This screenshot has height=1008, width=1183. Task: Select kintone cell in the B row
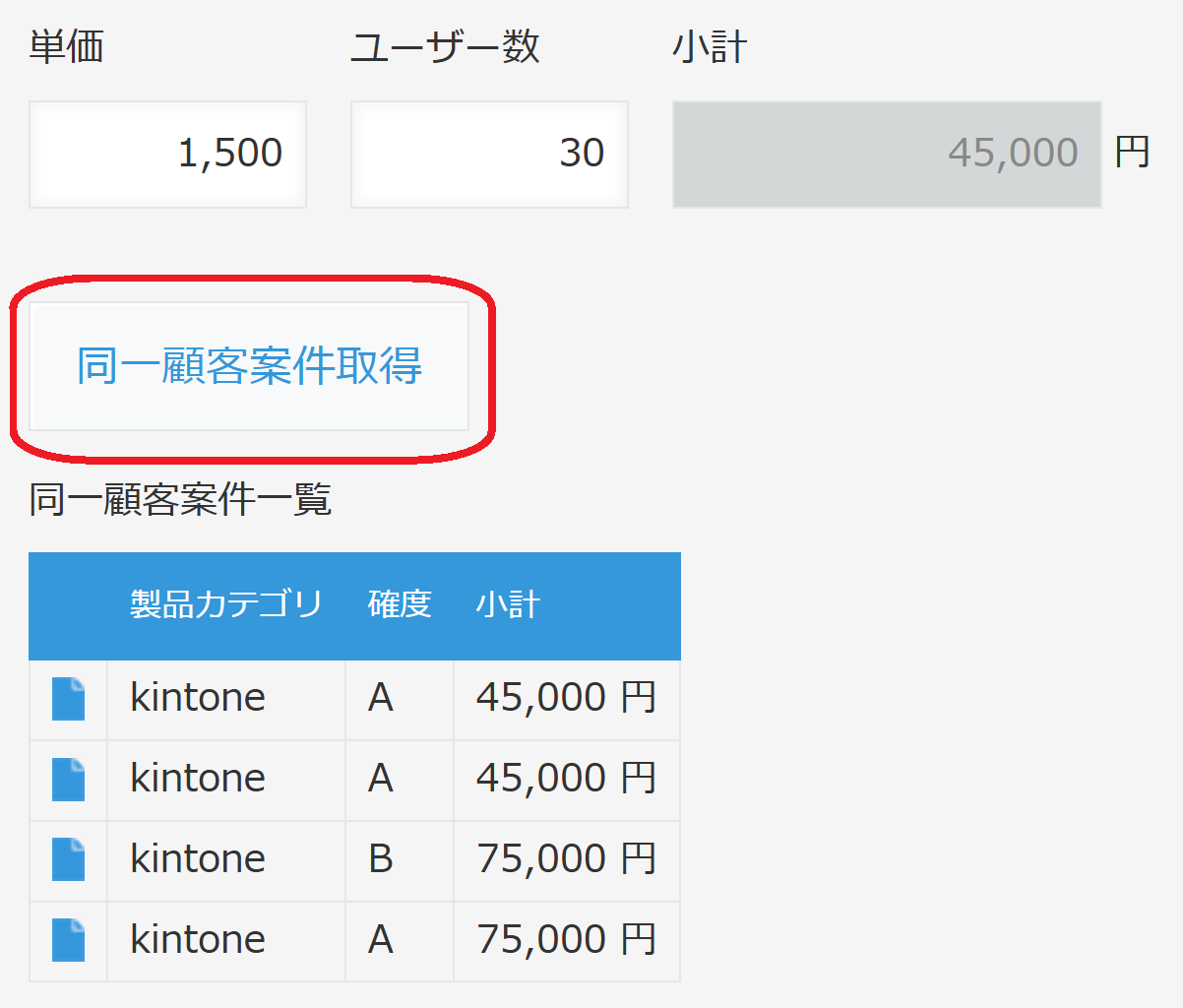(x=226, y=860)
